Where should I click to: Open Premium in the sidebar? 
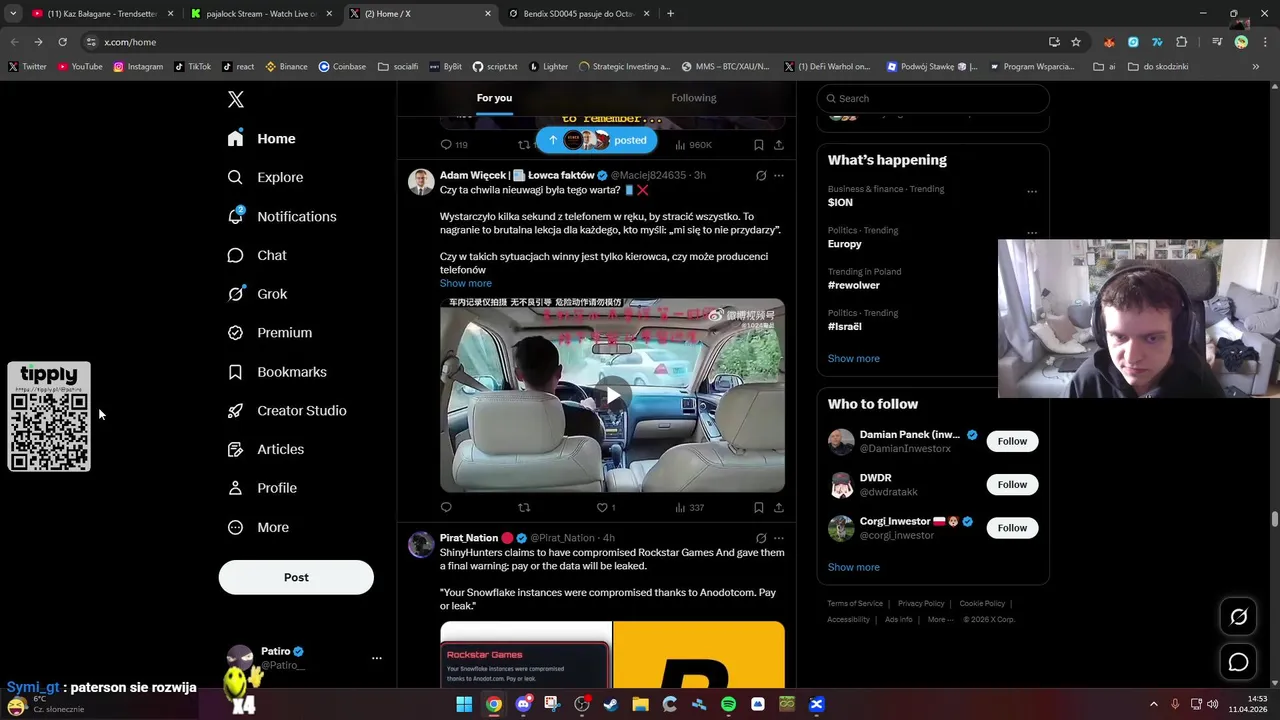tap(271, 333)
